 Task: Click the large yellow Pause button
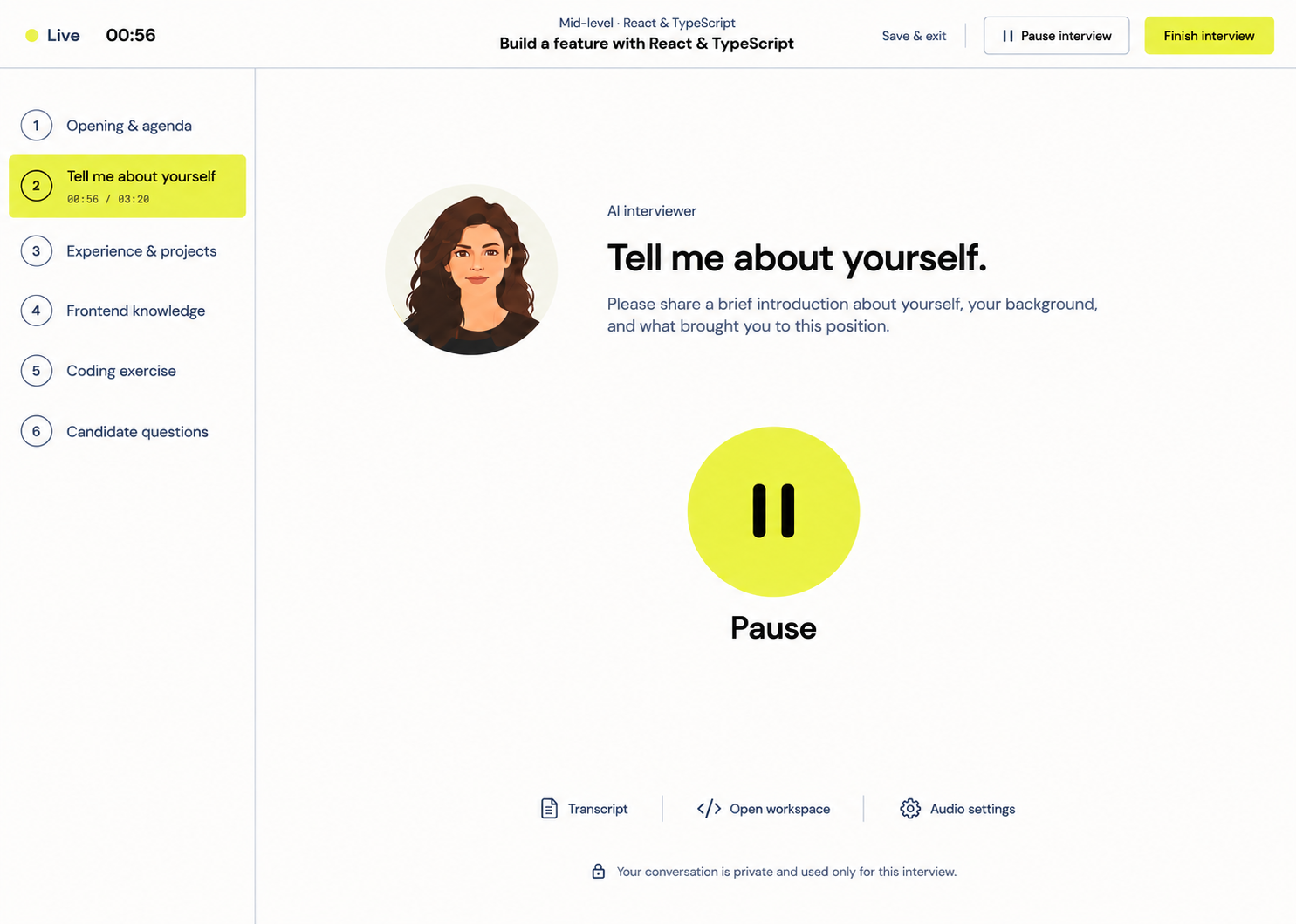[773, 511]
